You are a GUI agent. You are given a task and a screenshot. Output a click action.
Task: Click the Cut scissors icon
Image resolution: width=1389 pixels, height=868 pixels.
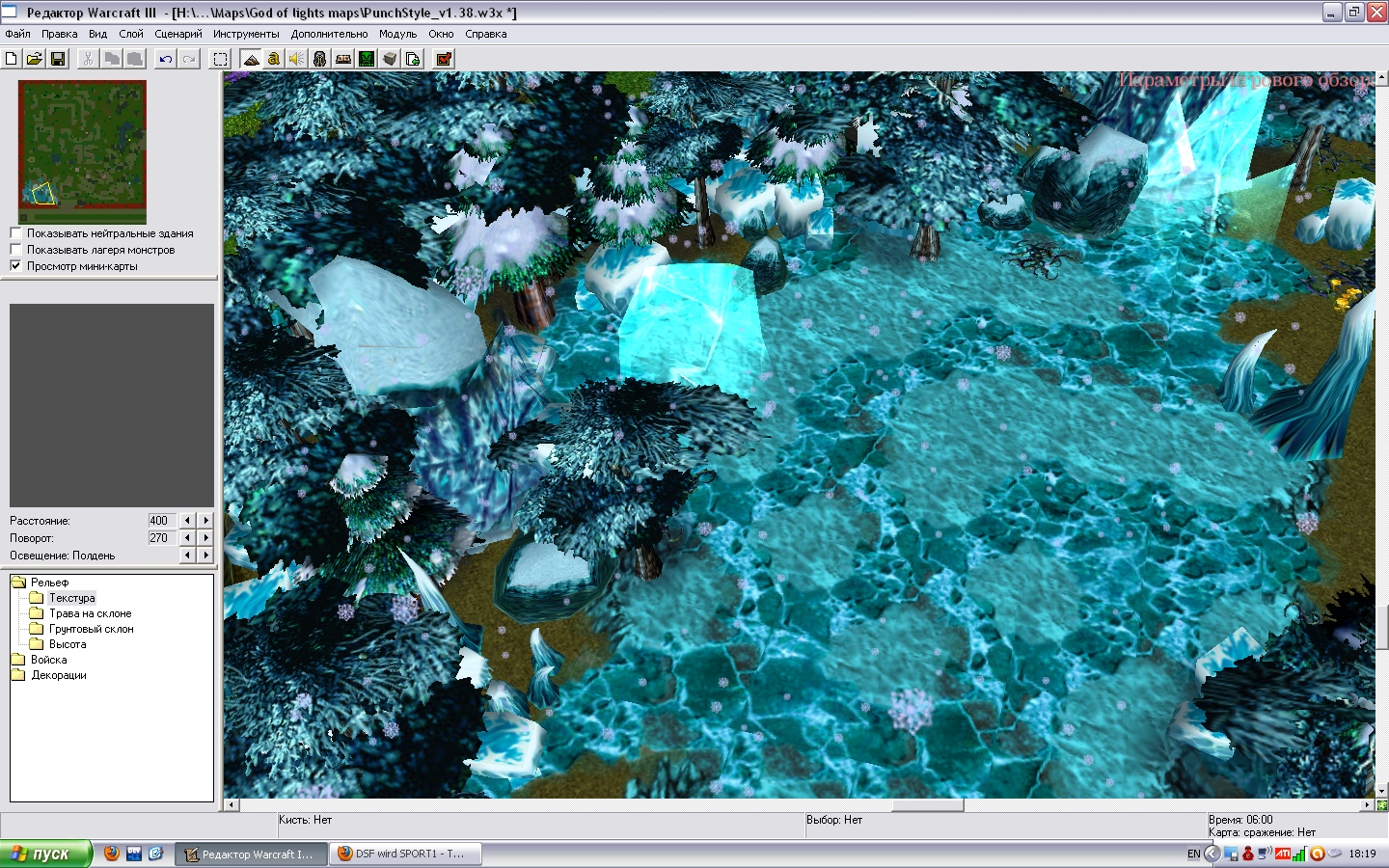pyautogui.click(x=89, y=59)
